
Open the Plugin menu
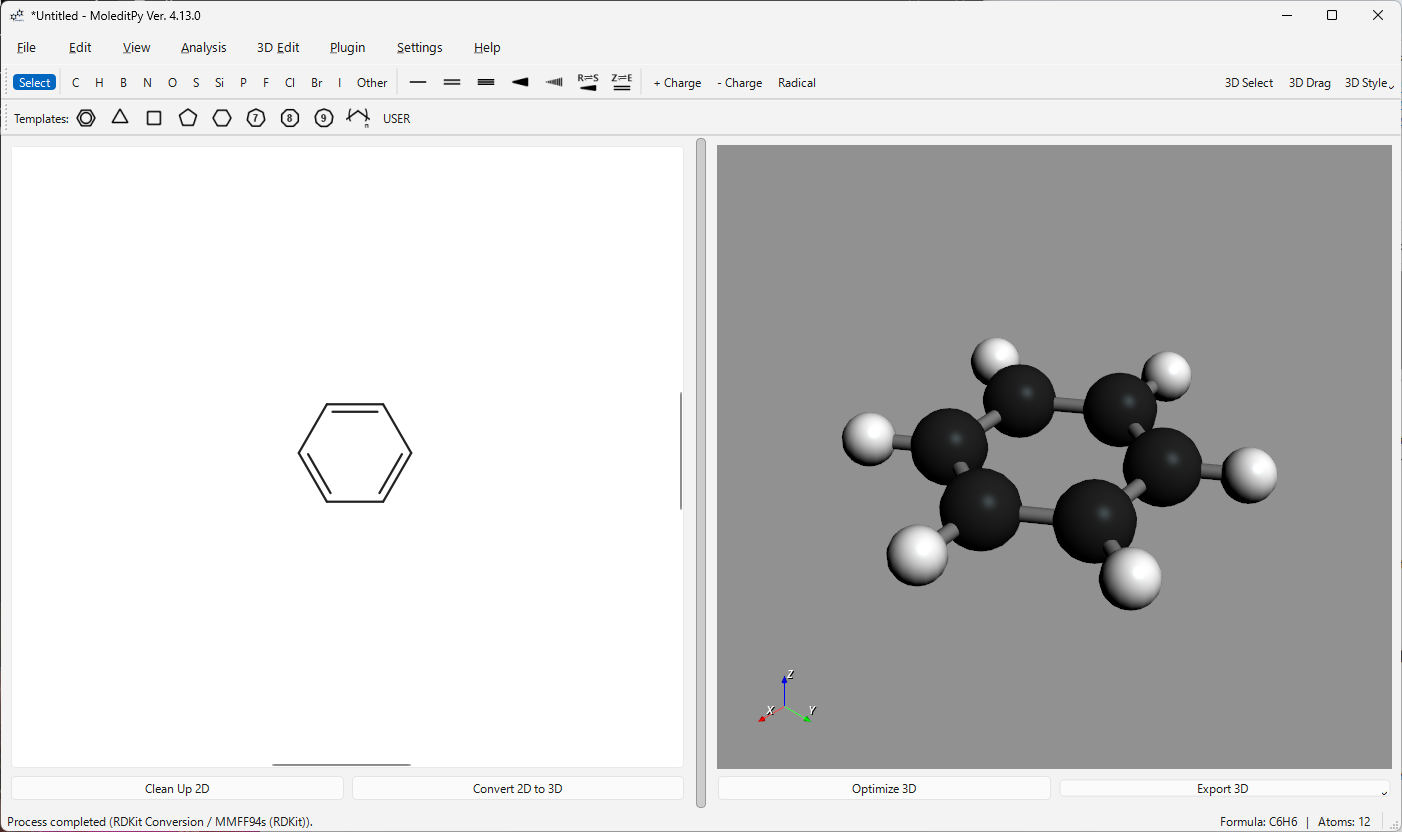click(x=348, y=47)
